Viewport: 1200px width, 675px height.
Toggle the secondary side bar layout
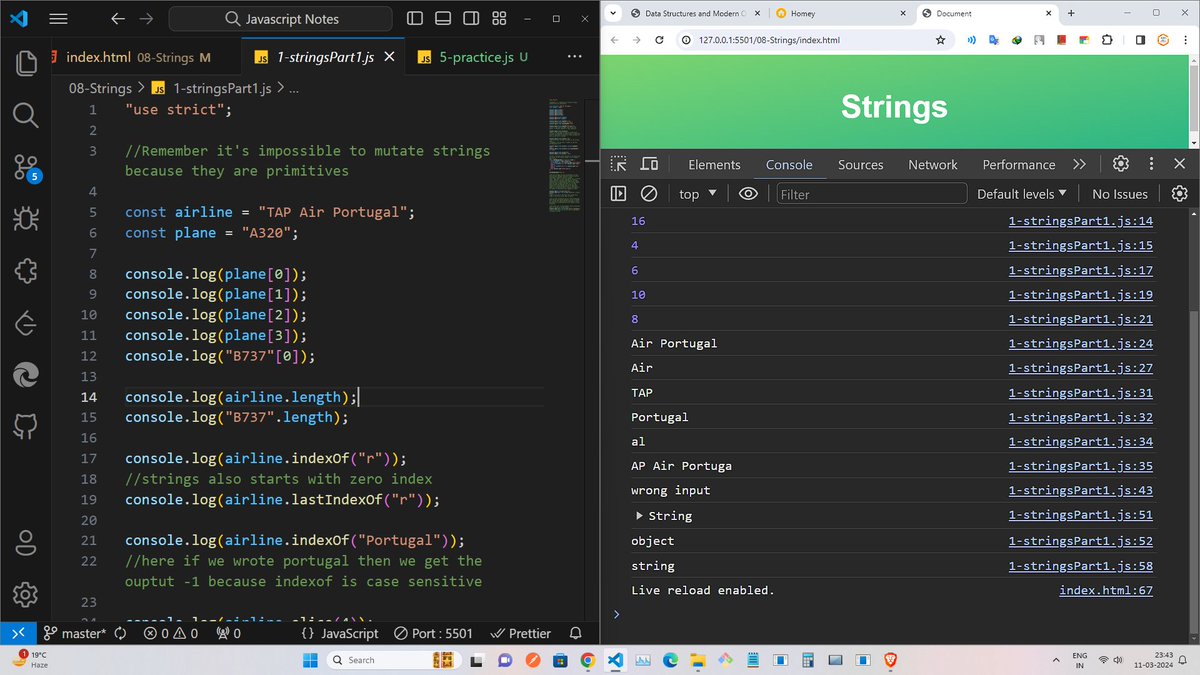[472, 18]
